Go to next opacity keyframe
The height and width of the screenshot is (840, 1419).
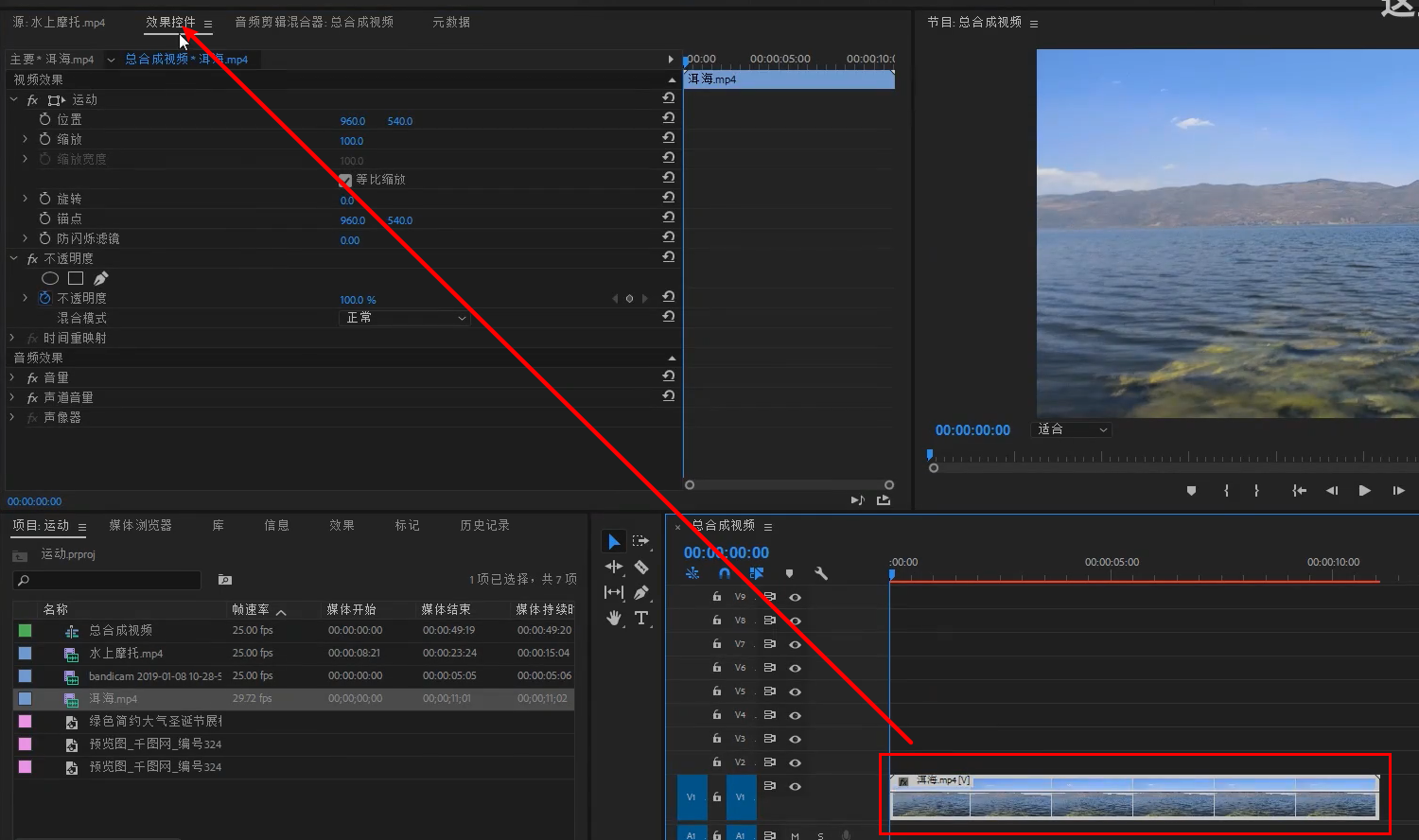(x=645, y=299)
